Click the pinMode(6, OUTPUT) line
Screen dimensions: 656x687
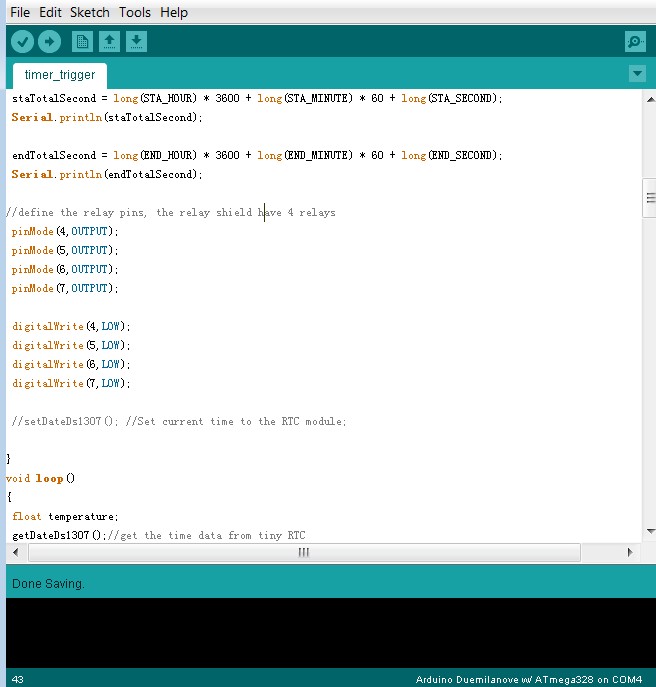[x=65, y=269]
